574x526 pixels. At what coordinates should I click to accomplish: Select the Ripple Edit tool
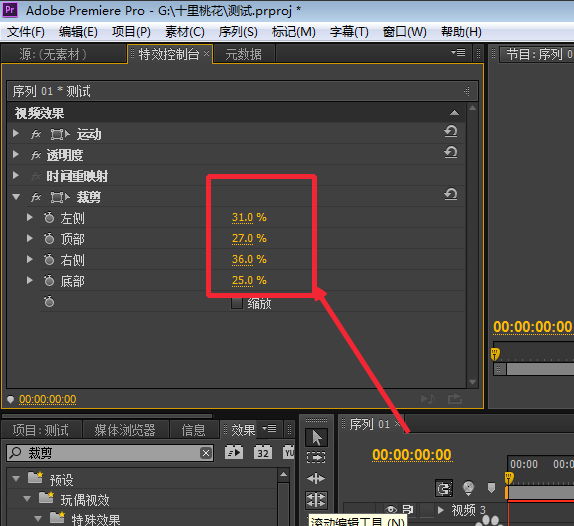point(316,478)
